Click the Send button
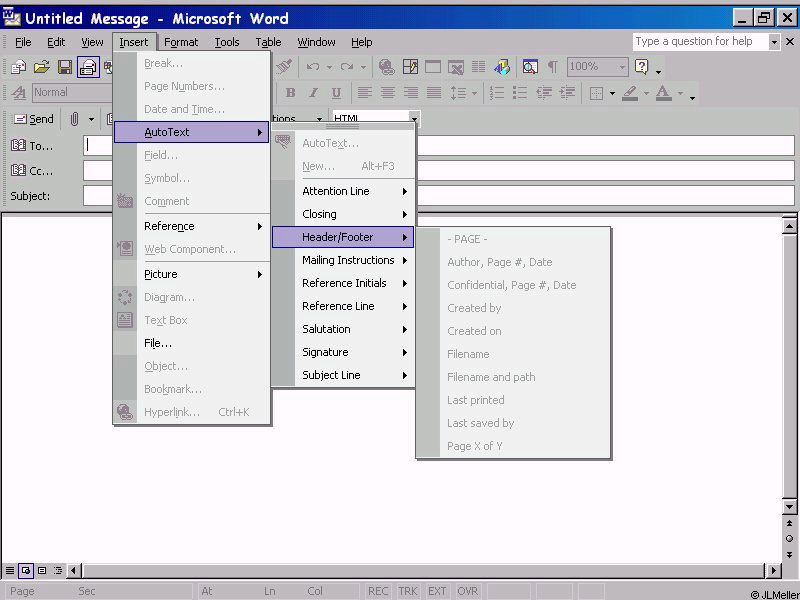The image size is (800, 600). tap(32, 119)
